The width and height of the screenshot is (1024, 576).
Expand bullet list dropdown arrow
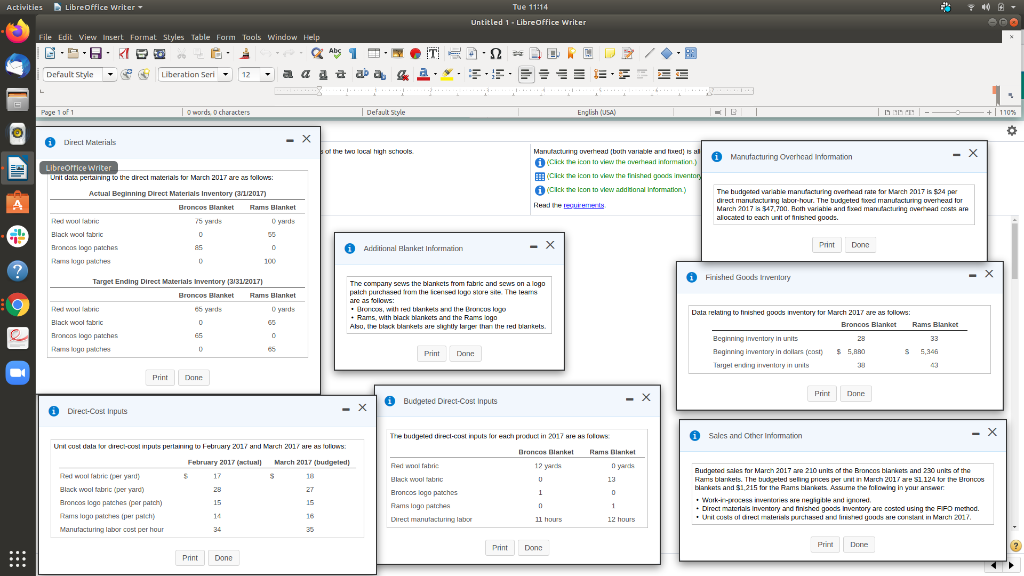(x=487, y=74)
